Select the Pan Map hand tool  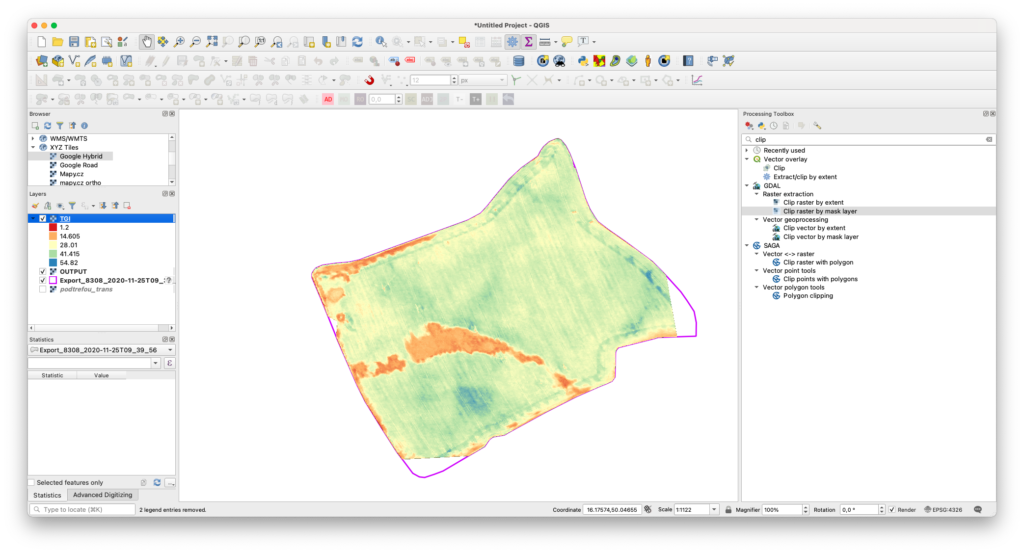[x=146, y=42]
